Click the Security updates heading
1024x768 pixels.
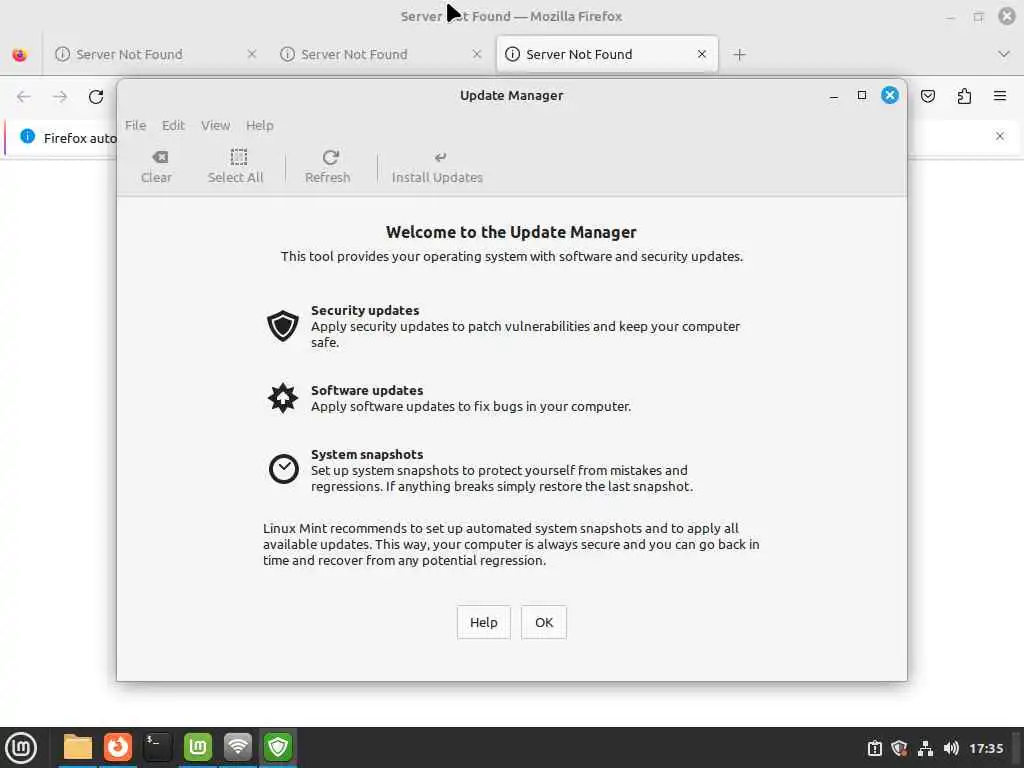(365, 310)
